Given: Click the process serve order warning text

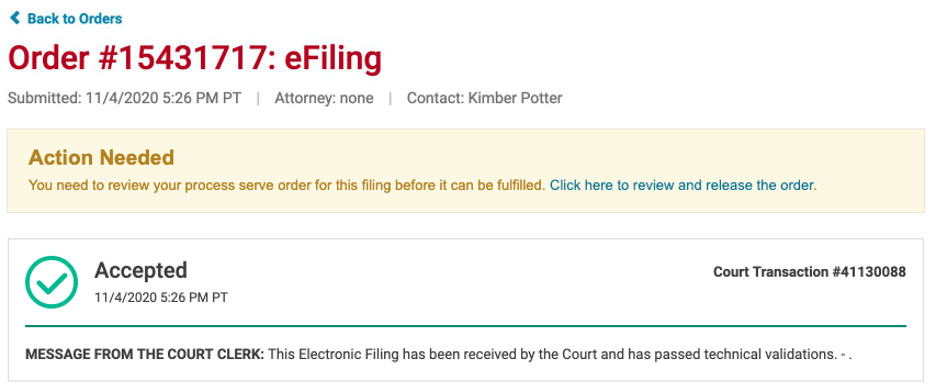Looking at the screenshot, I should (x=287, y=186).
